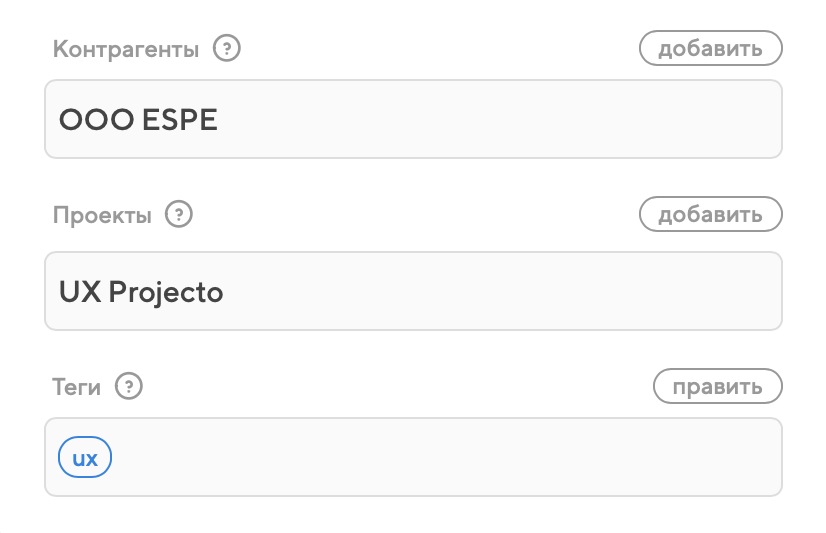Open the Проекты help question mark
Image resolution: width=826 pixels, height=533 pixels.
[x=179, y=215]
